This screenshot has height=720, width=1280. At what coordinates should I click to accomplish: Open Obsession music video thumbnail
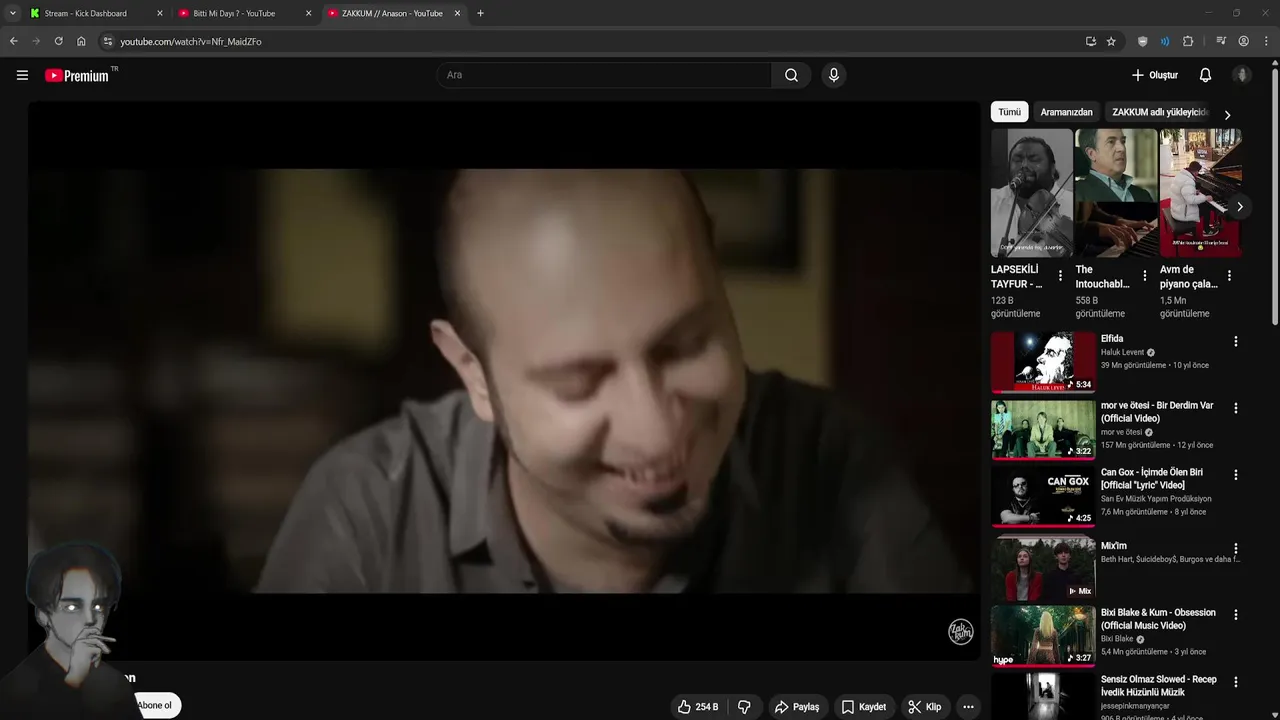(1043, 636)
